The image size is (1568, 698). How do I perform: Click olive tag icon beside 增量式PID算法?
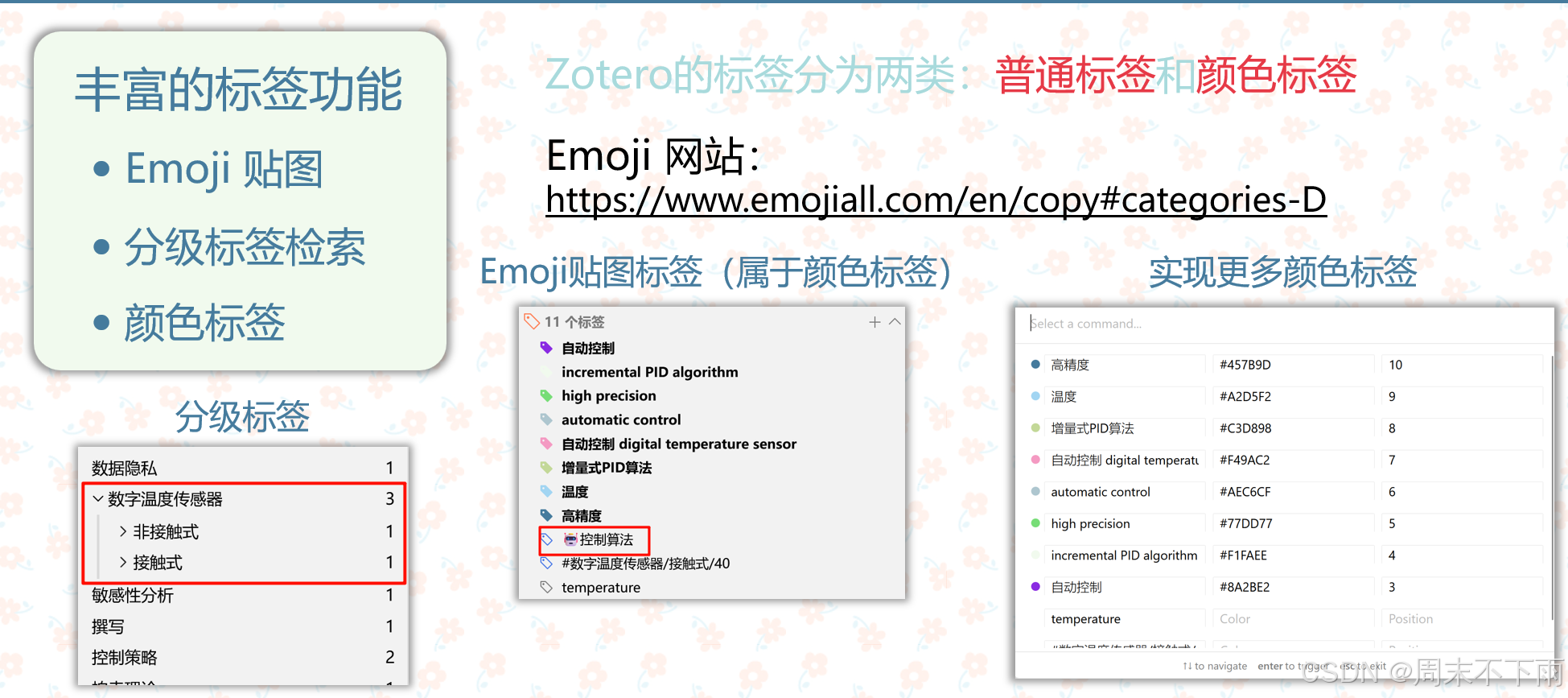tap(546, 468)
